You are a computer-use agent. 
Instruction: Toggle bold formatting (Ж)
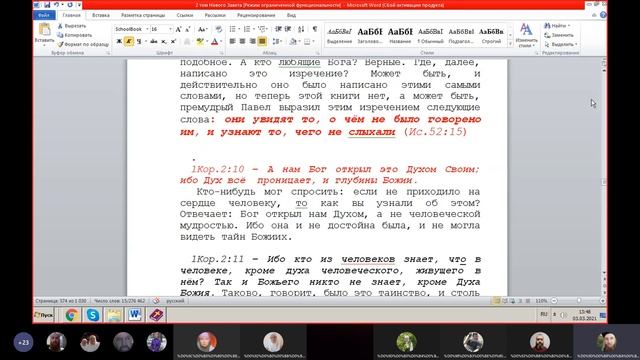coord(119,41)
